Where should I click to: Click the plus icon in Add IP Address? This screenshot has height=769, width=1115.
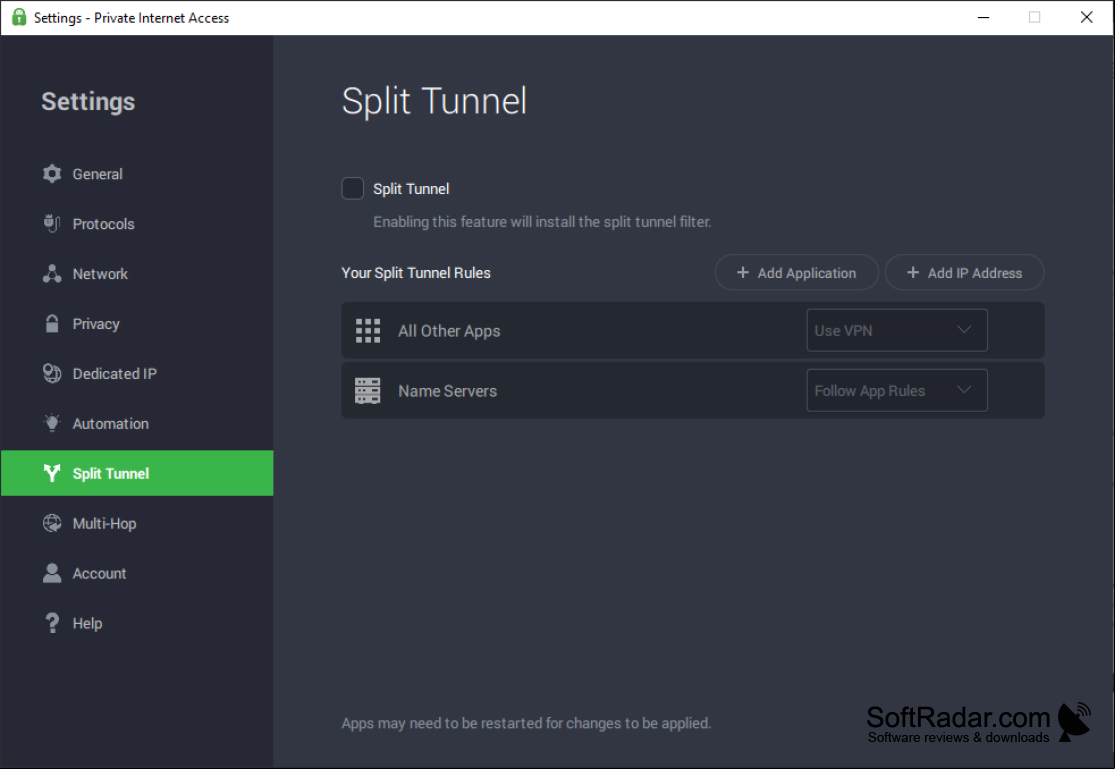tap(913, 272)
